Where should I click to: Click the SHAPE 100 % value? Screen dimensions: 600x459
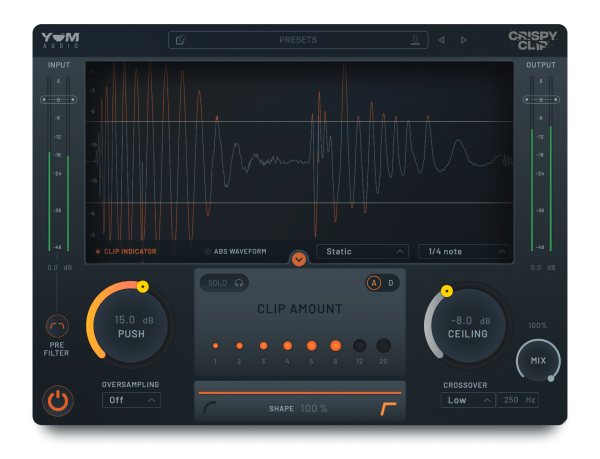coord(314,409)
